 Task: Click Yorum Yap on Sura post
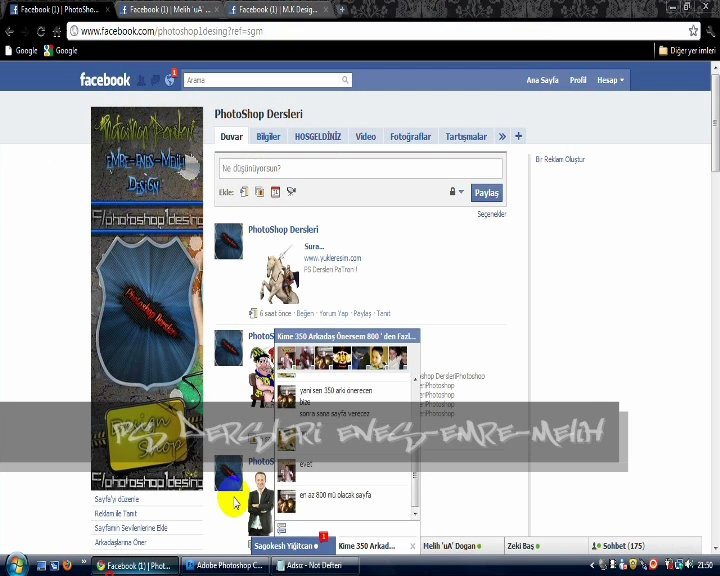click(x=334, y=313)
